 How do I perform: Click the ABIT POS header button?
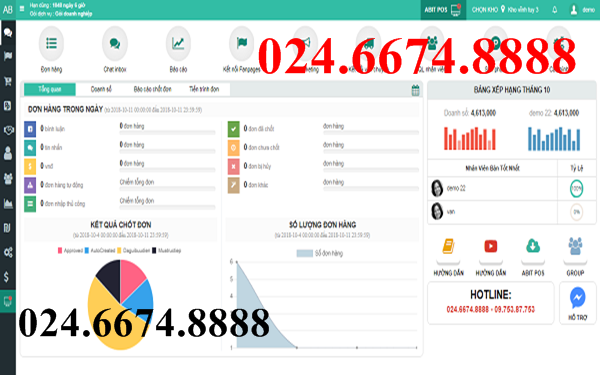tap(443, 10)
